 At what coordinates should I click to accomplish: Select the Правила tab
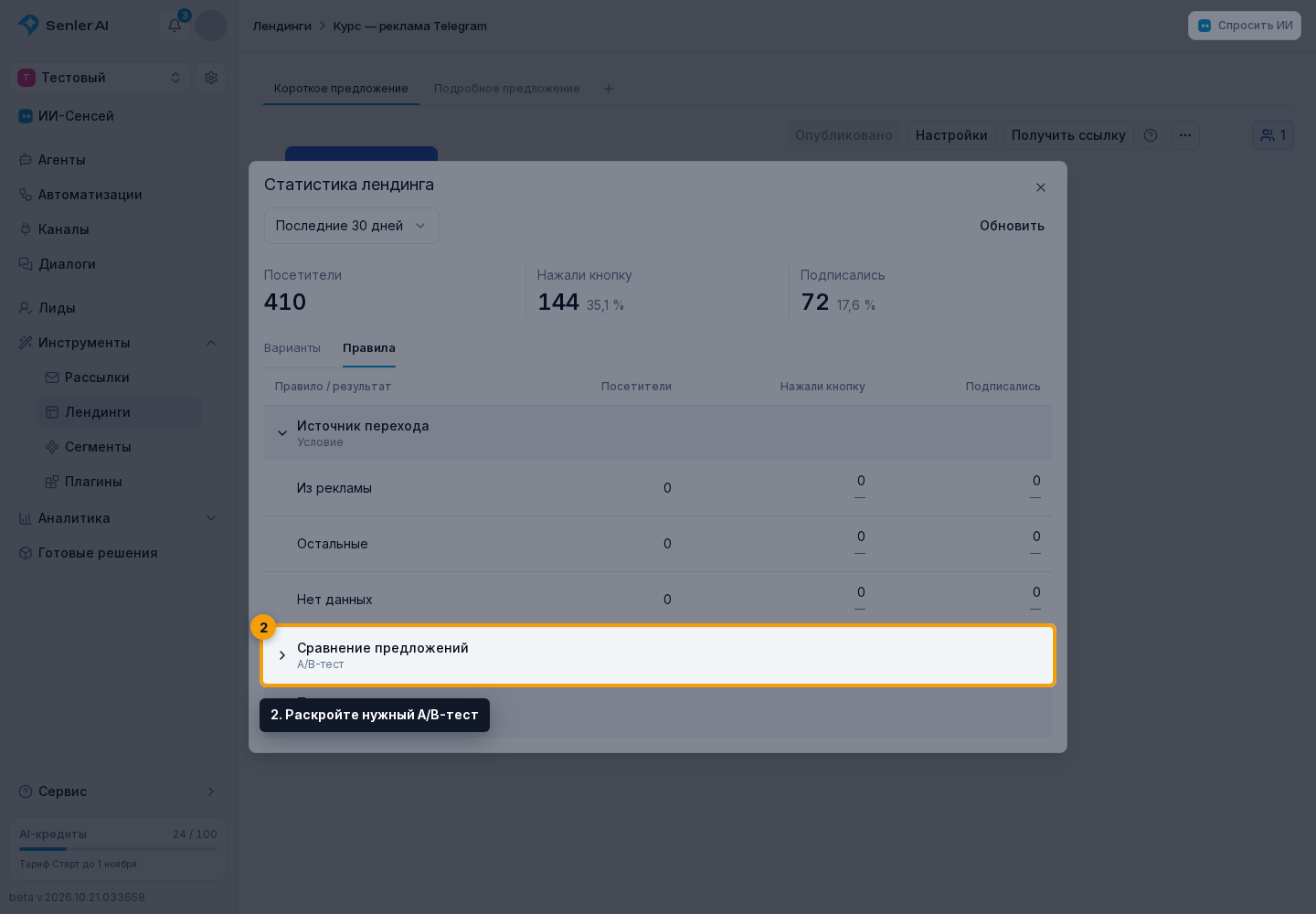click(369, 348)
